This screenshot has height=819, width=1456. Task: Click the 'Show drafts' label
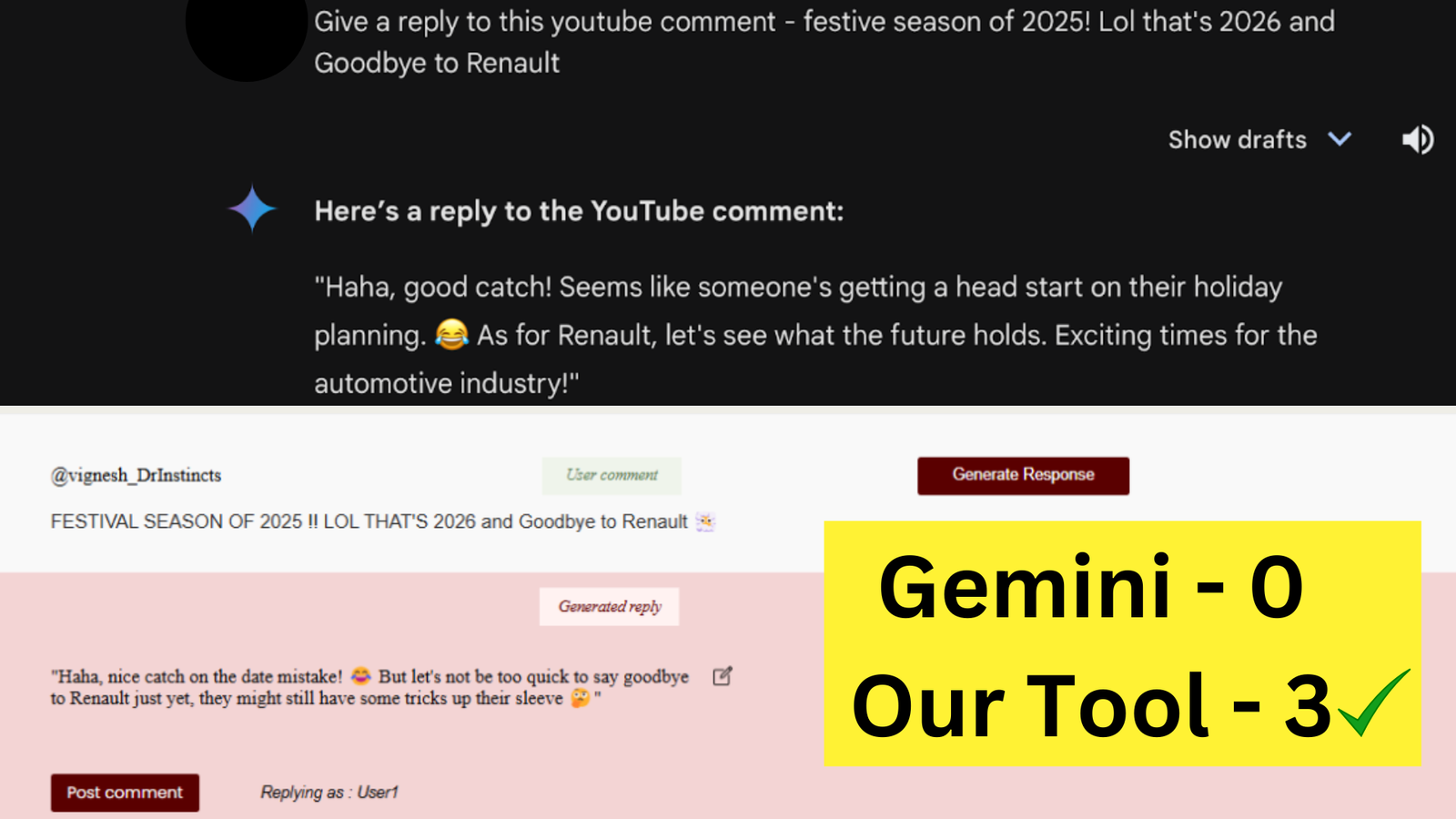coord(1237,139)
